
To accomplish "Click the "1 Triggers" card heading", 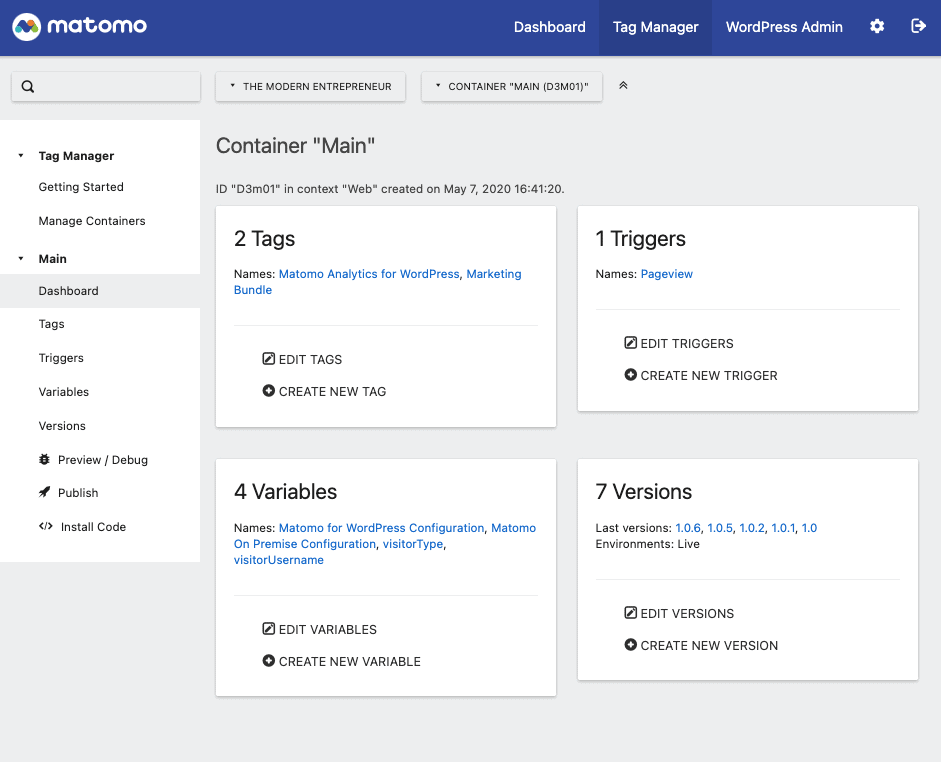I will 640,239.
